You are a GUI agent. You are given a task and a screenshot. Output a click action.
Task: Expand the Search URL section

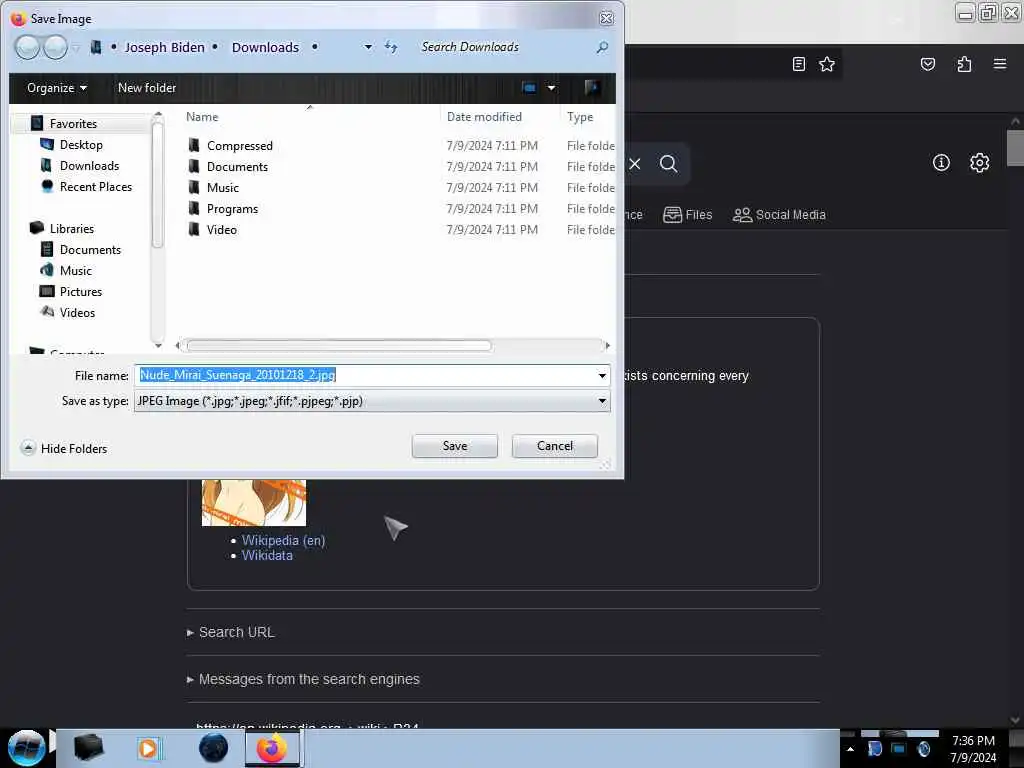click(231, 632)
